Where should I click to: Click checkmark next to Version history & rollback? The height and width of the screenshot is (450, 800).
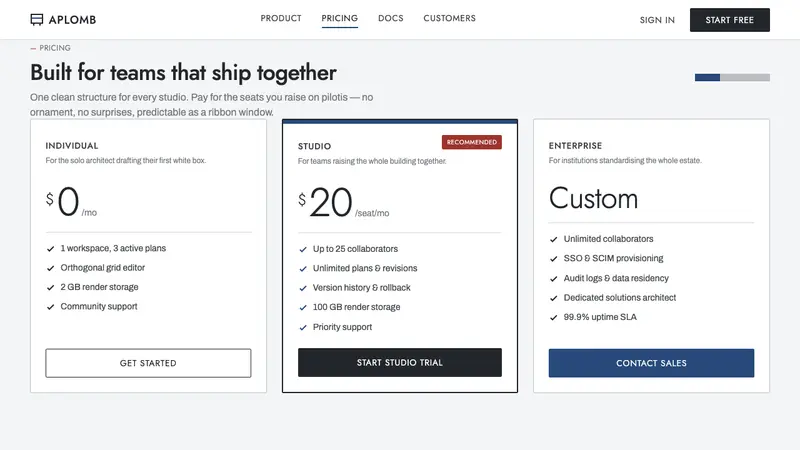click(303, 288)
